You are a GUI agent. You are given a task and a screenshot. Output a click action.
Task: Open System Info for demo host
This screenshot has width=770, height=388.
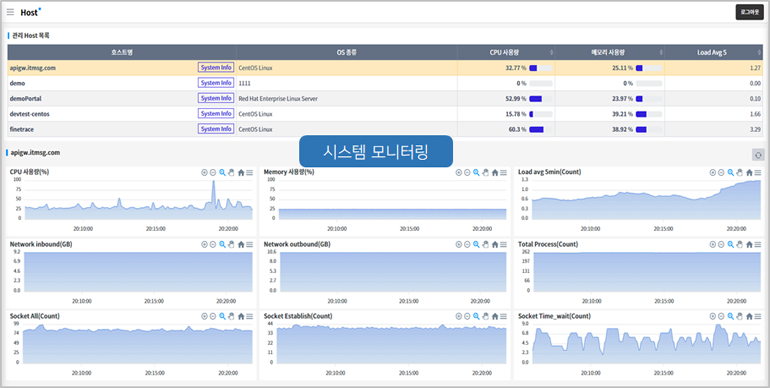pos(216,83)
